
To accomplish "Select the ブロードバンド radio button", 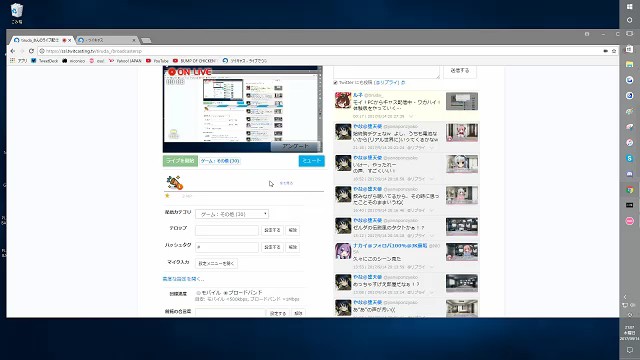I will (225, 293).
